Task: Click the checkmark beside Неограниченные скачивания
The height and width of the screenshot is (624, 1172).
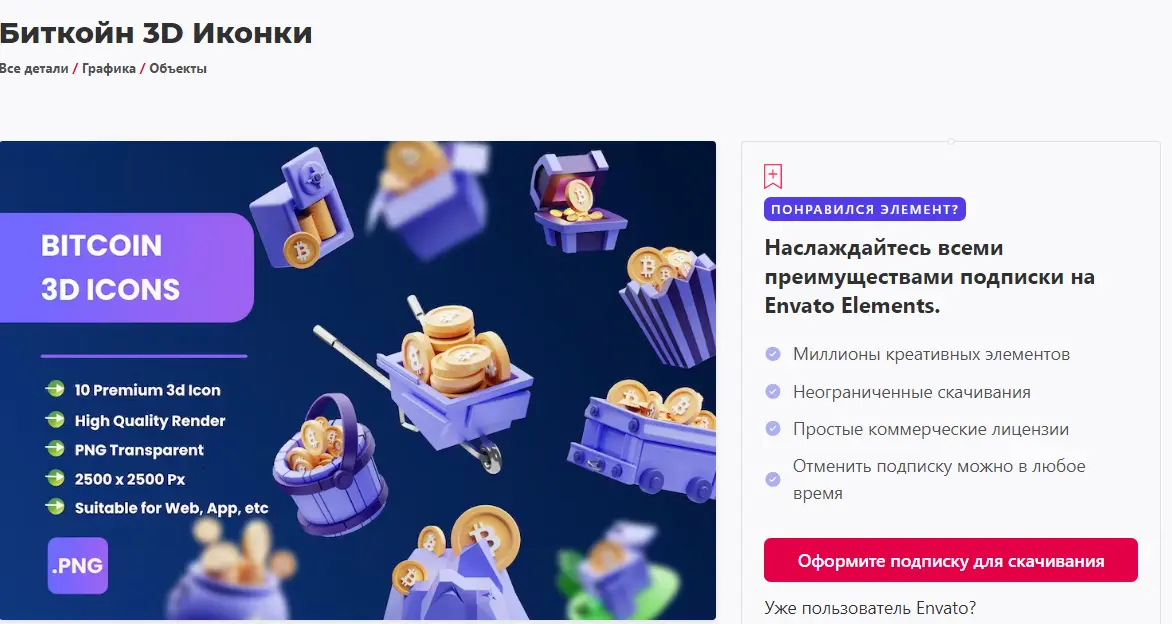Action: click(x=773, y=392)
